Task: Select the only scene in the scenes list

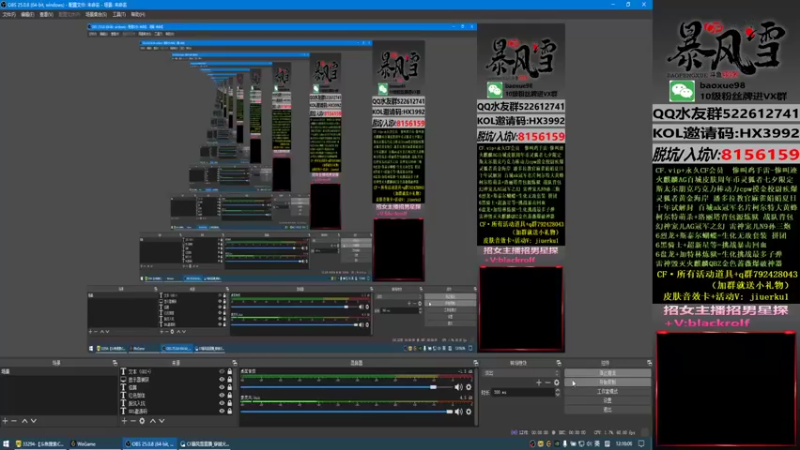Action: (x=58, y=371)
